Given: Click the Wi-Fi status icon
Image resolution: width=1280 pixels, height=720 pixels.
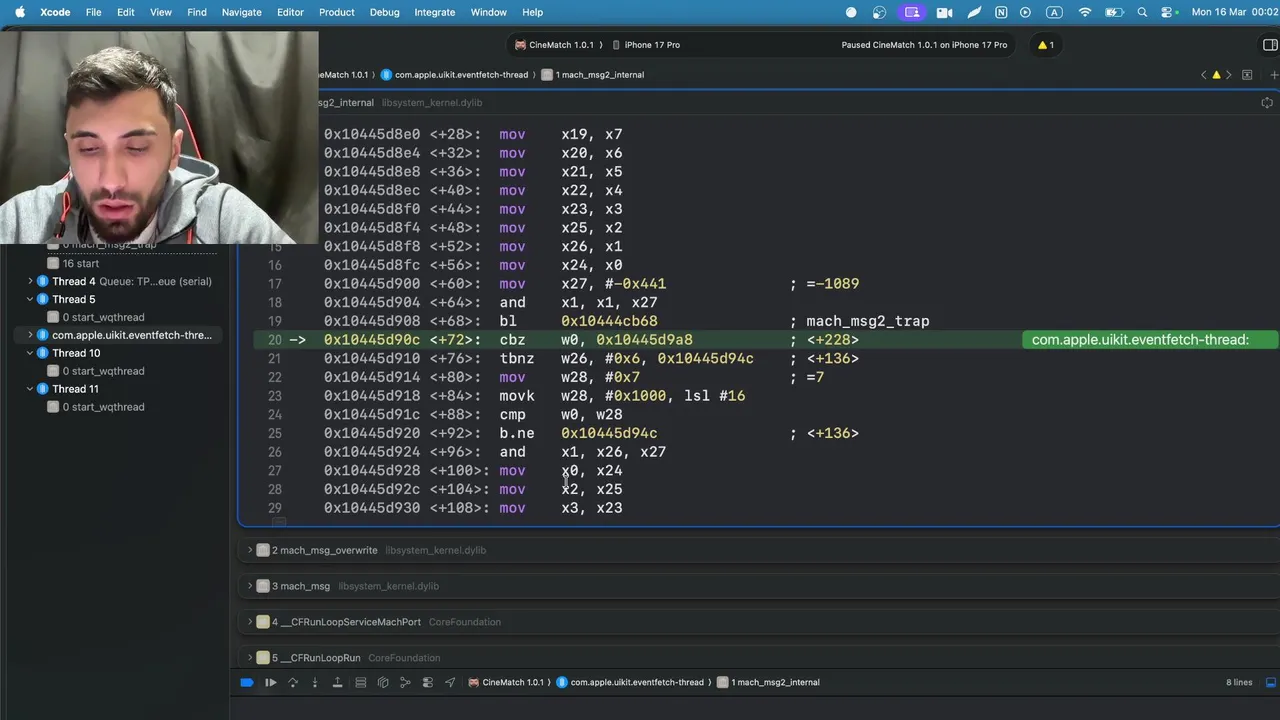Looking at the screenshot, I should [x=1085, y=12].
